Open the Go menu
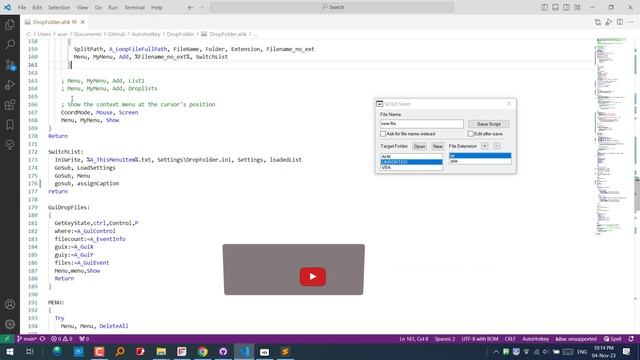This screenshot has width=640, height=360. pyautogui.click(x=98, y=7)
